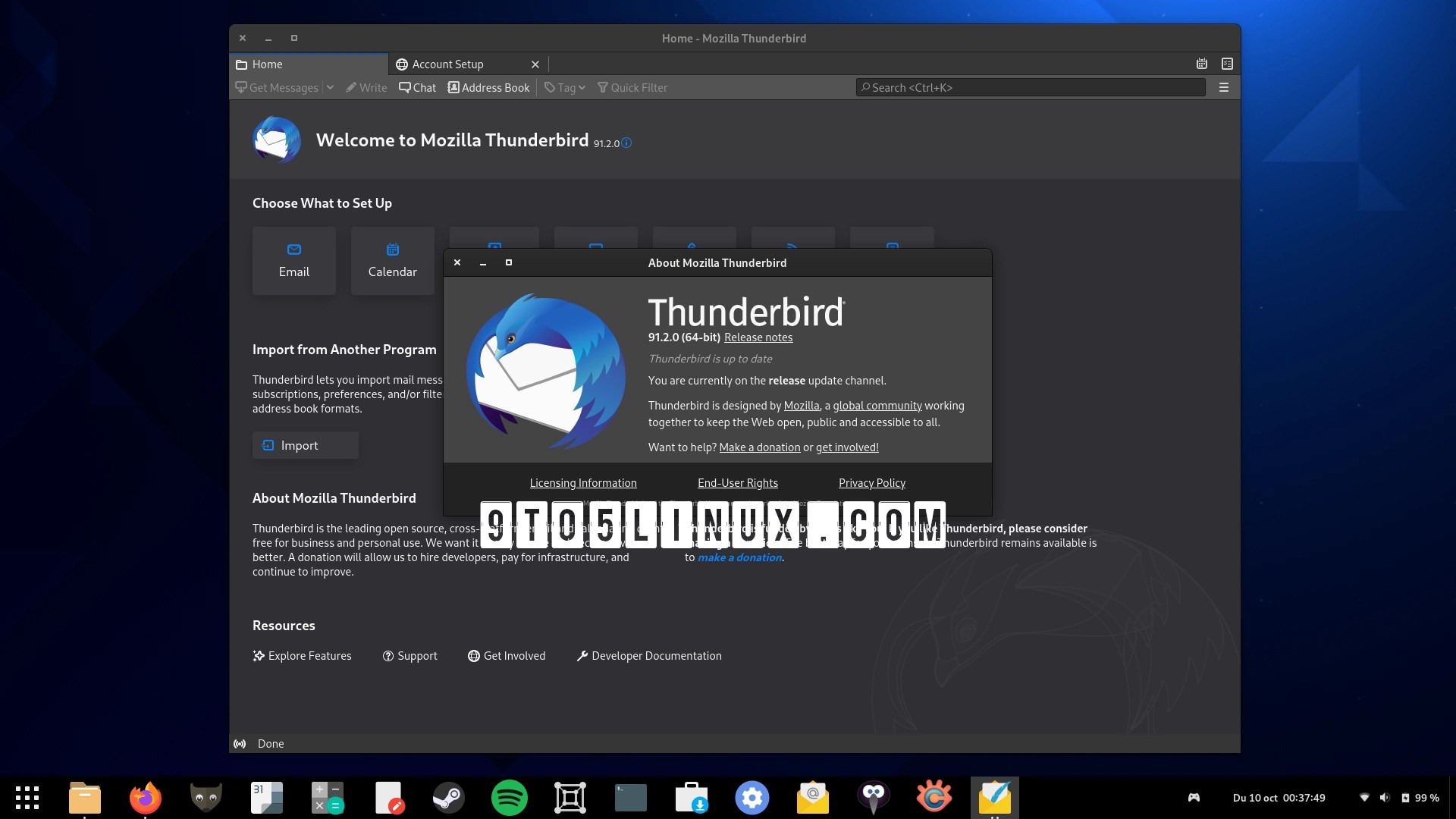Set up an Email account
Screen dimensions: 1456x819
click(x=294, y=261)
